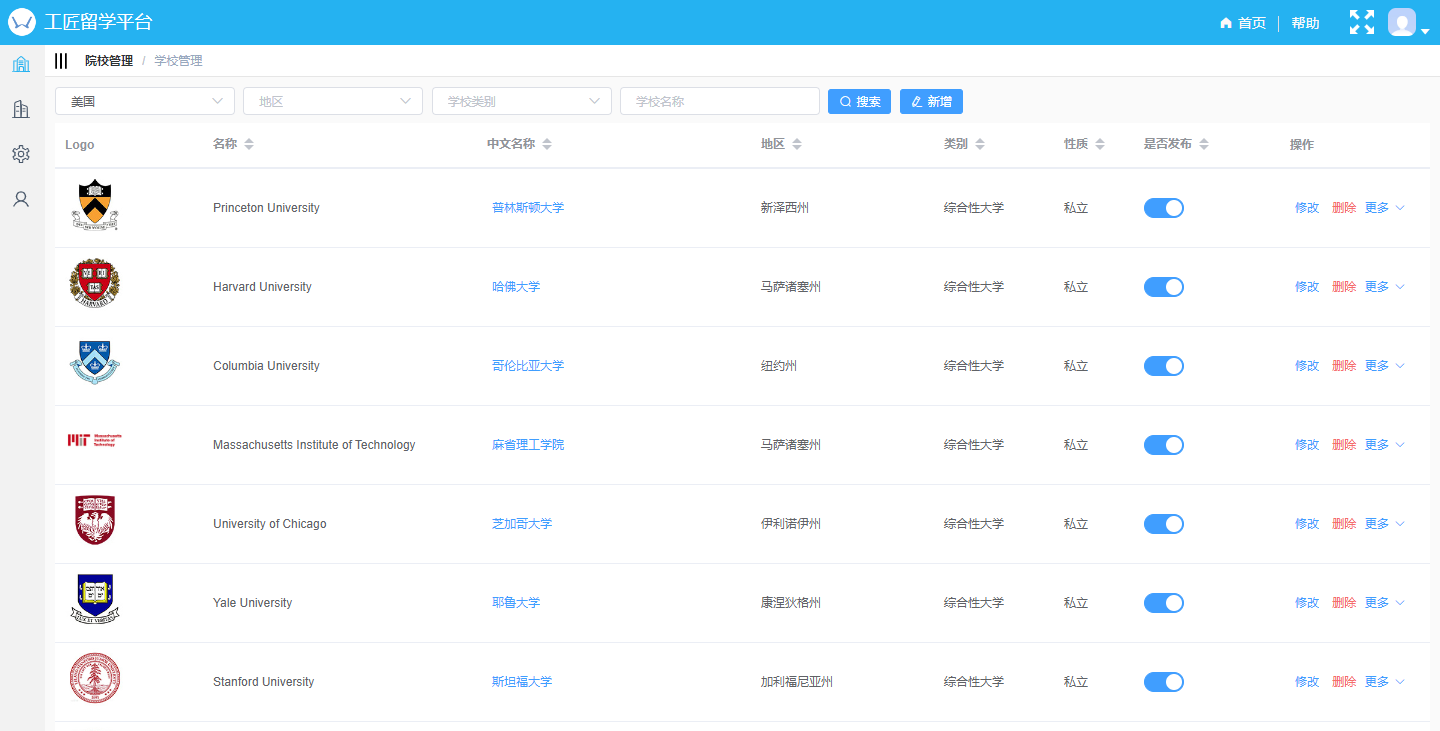The width and height of the screenshot is (1440, 731).
Task: Open the user icon in sidebar
Action: [21, 199]
